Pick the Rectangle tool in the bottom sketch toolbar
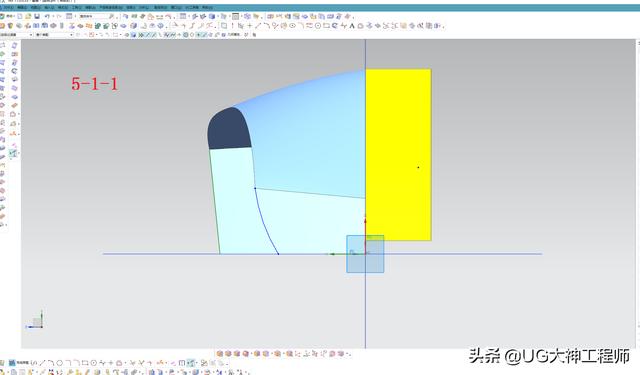 (85, 362)
